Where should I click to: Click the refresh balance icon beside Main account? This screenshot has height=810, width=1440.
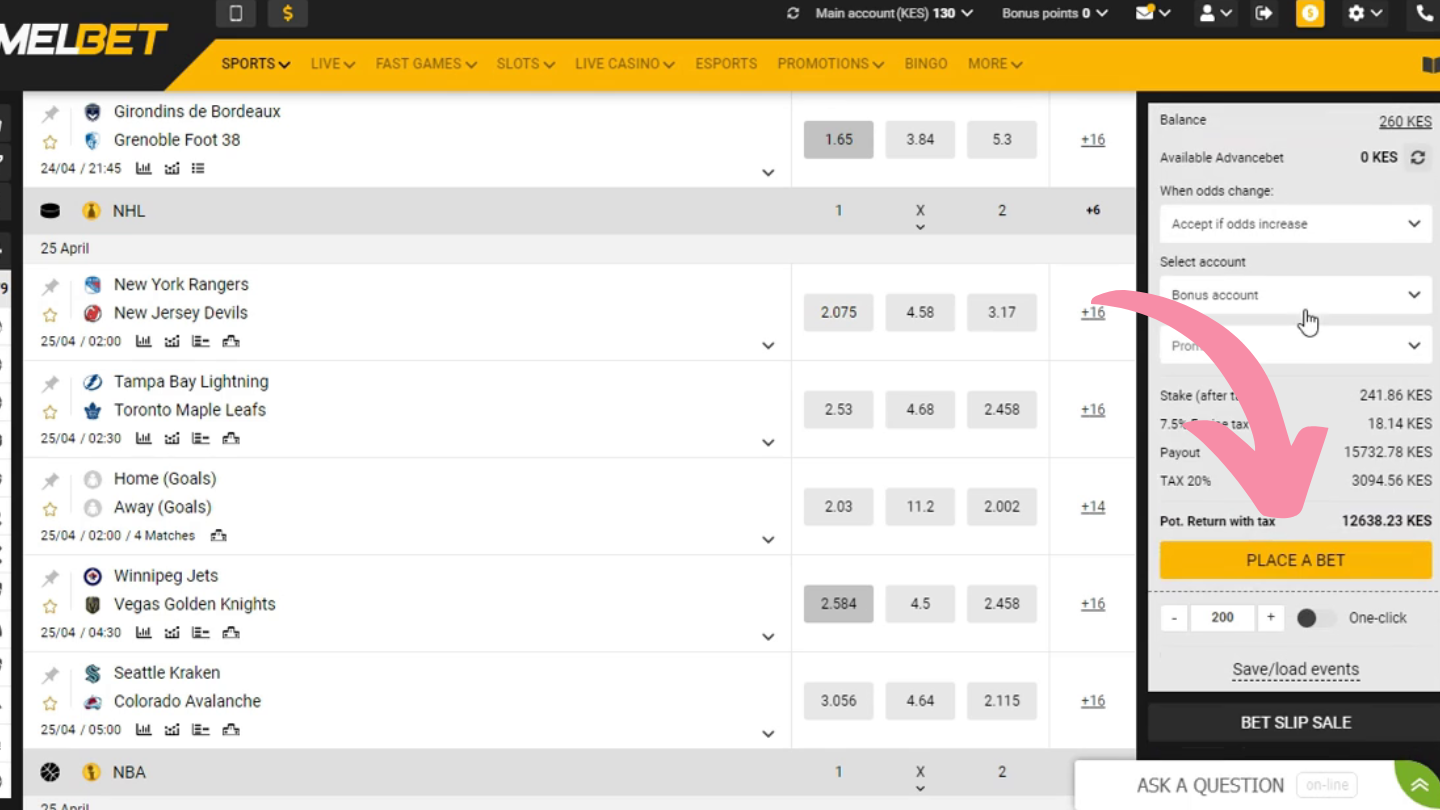click(x=794, y=13)
